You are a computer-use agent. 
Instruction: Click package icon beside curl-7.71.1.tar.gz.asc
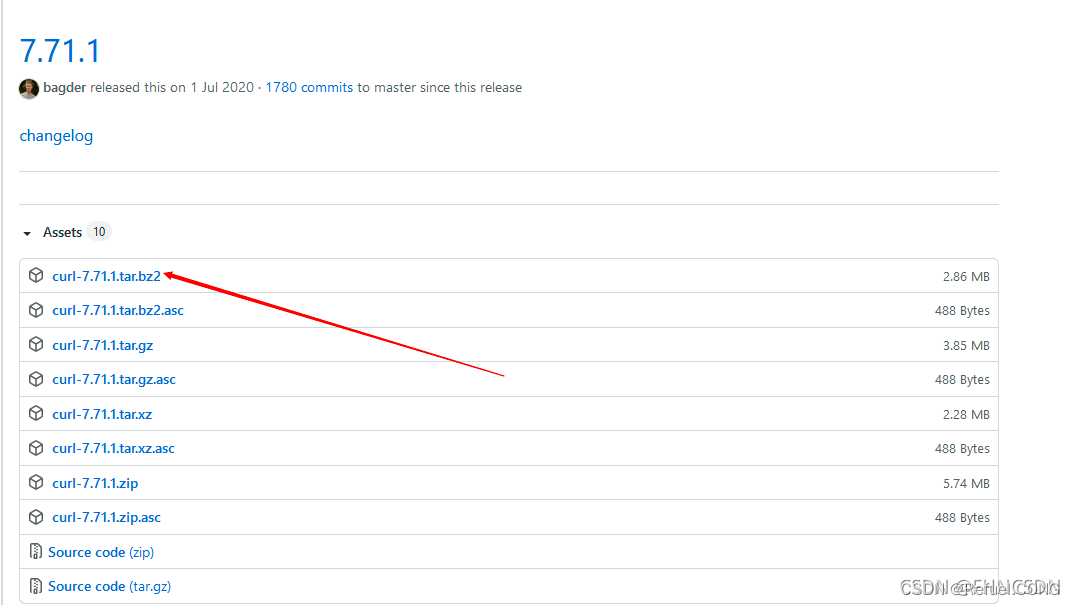click(x=36, y=379)
